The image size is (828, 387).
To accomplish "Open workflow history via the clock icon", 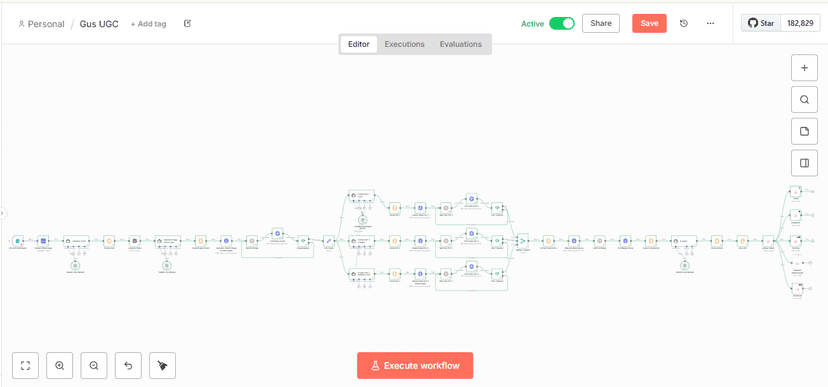I will tap(684, 23).
